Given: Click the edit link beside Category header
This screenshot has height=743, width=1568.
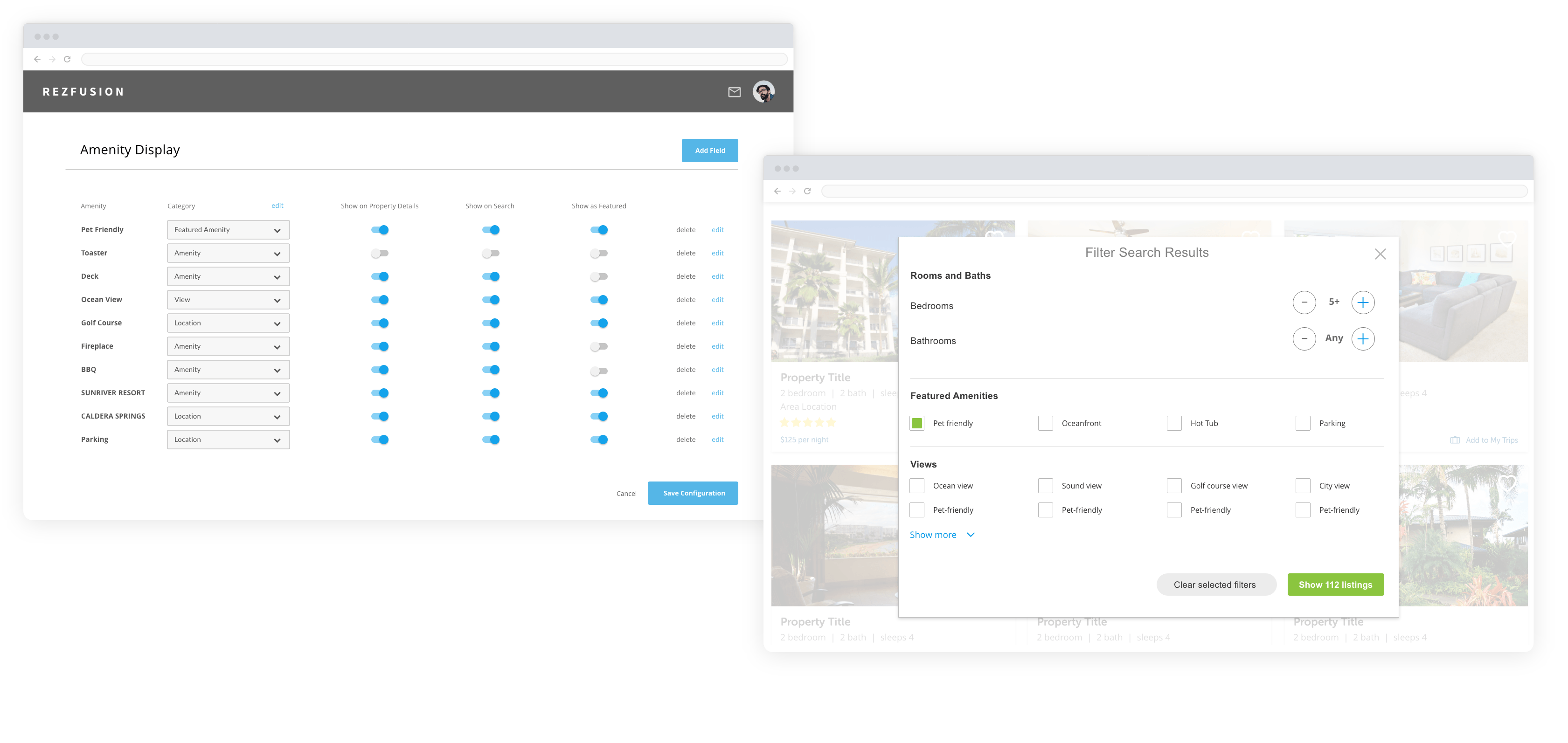Looking at the screenshot, I should coord(278,206).
